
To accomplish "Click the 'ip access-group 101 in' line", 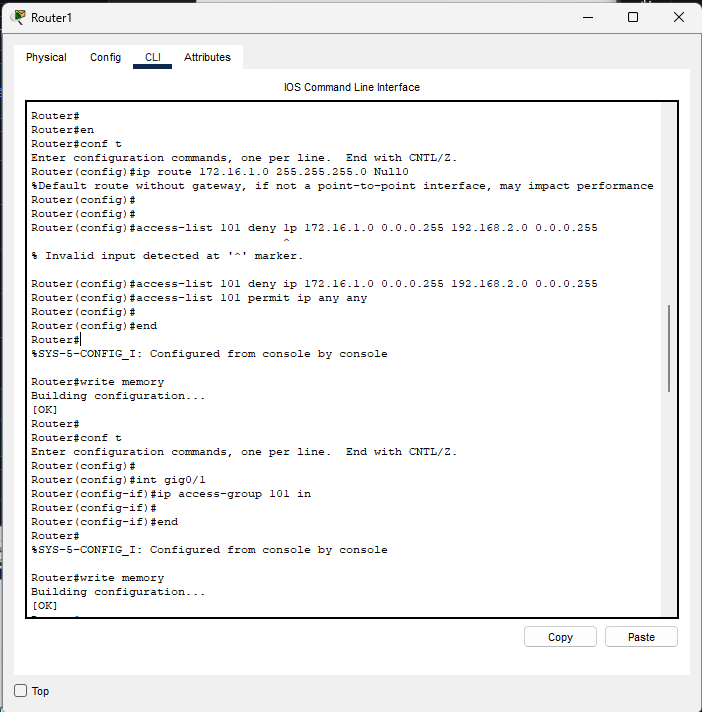I will click(171, 494).
